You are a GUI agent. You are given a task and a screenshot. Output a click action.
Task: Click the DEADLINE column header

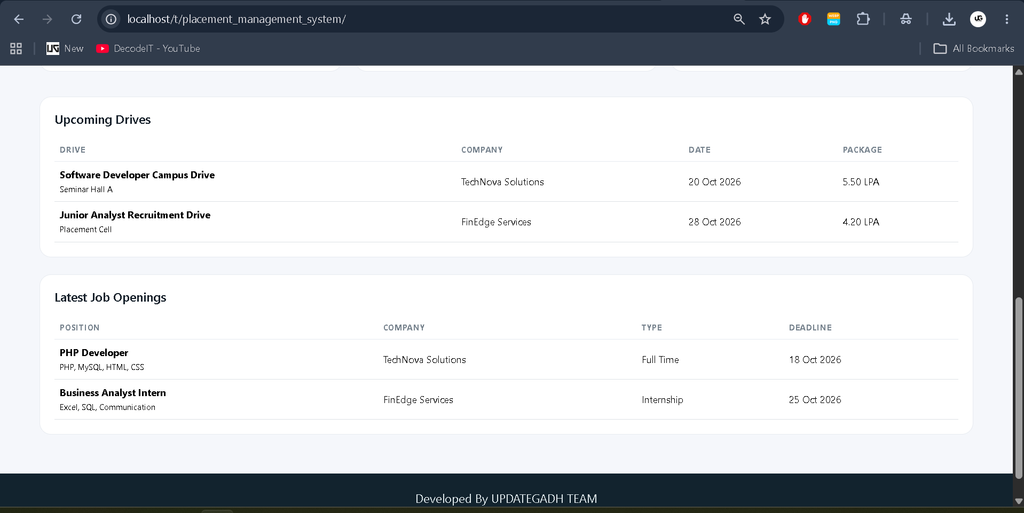pos(810,328)
